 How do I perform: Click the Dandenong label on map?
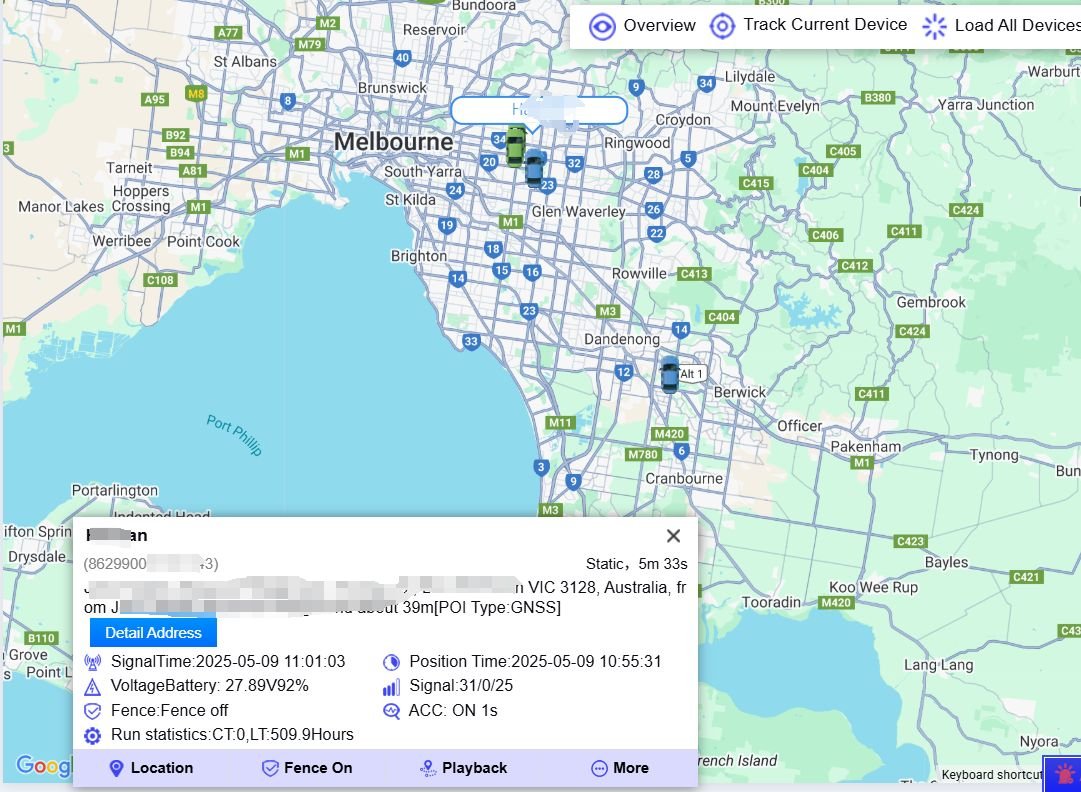point(622,339)
